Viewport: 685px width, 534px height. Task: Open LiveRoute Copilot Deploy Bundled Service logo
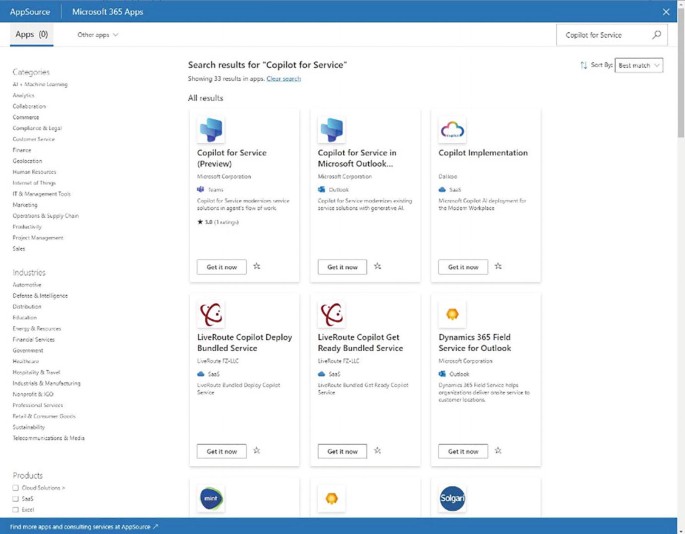(211, 314)
